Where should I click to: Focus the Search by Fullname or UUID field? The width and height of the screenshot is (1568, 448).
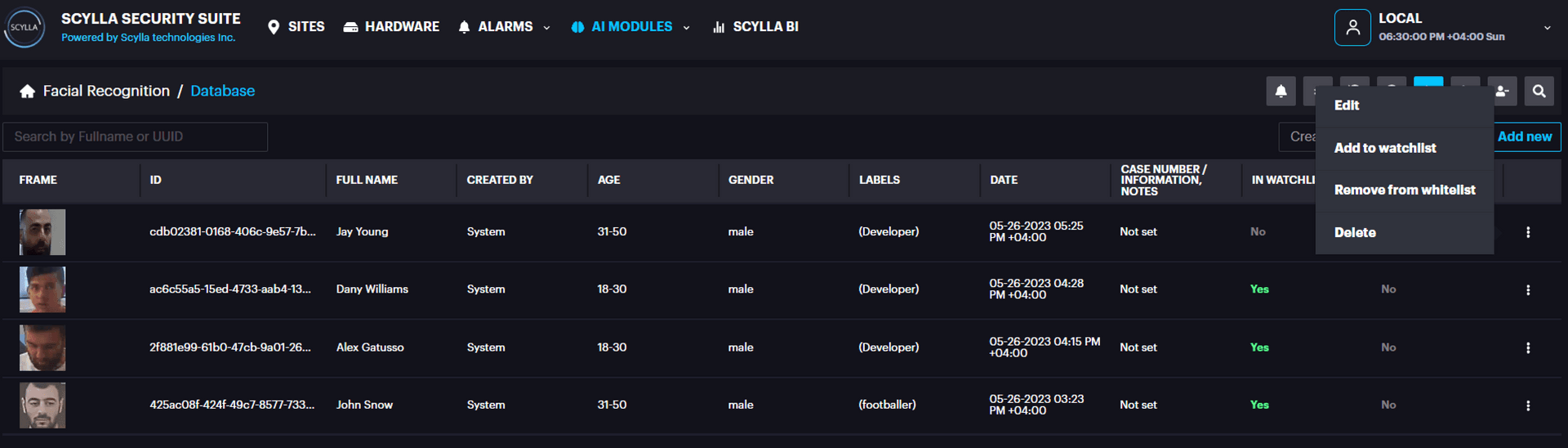pyautogui.click(x=136, y=137)
